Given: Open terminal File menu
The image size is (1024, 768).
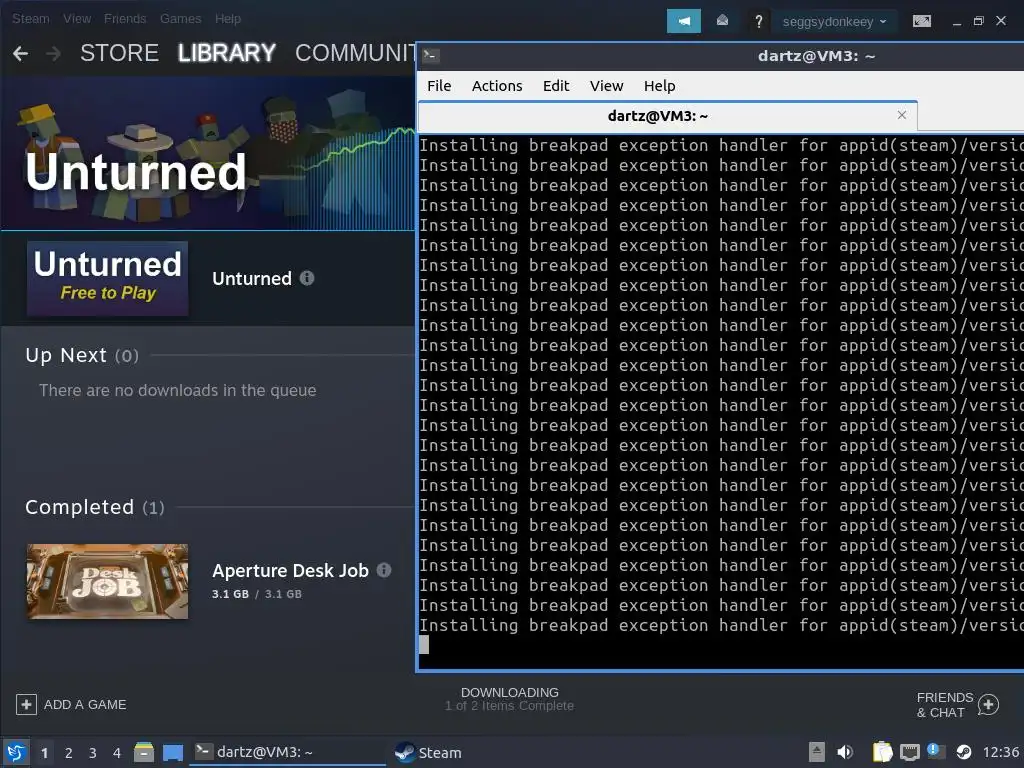Looking at the screenshot, I should coord(439,86).
